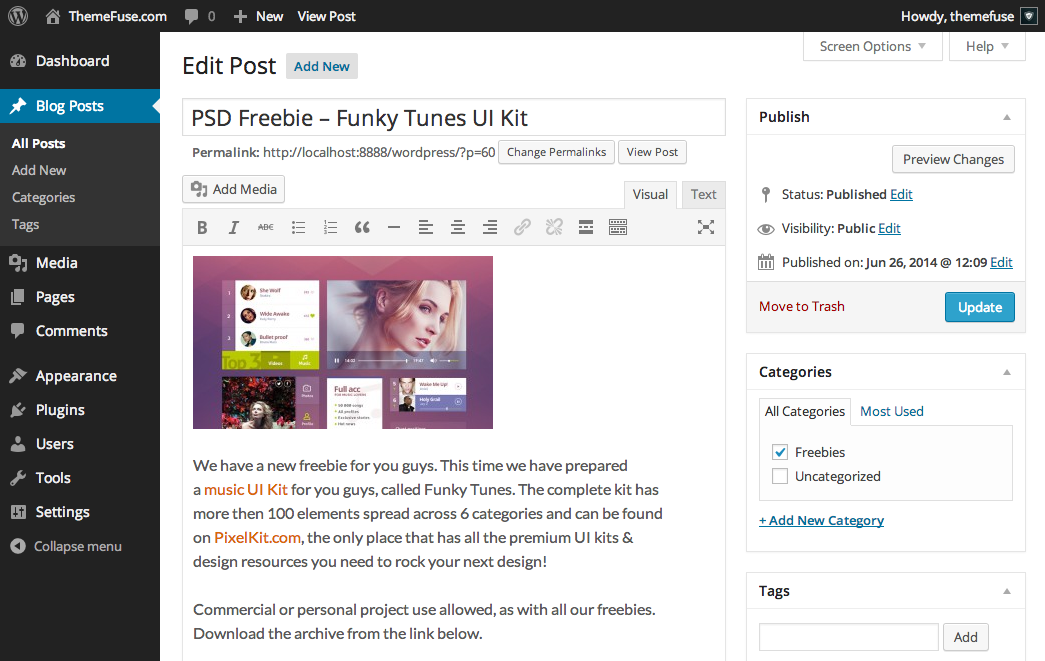Collapse the Tags panel
Screen dimensions: 1045x661
1007,591
